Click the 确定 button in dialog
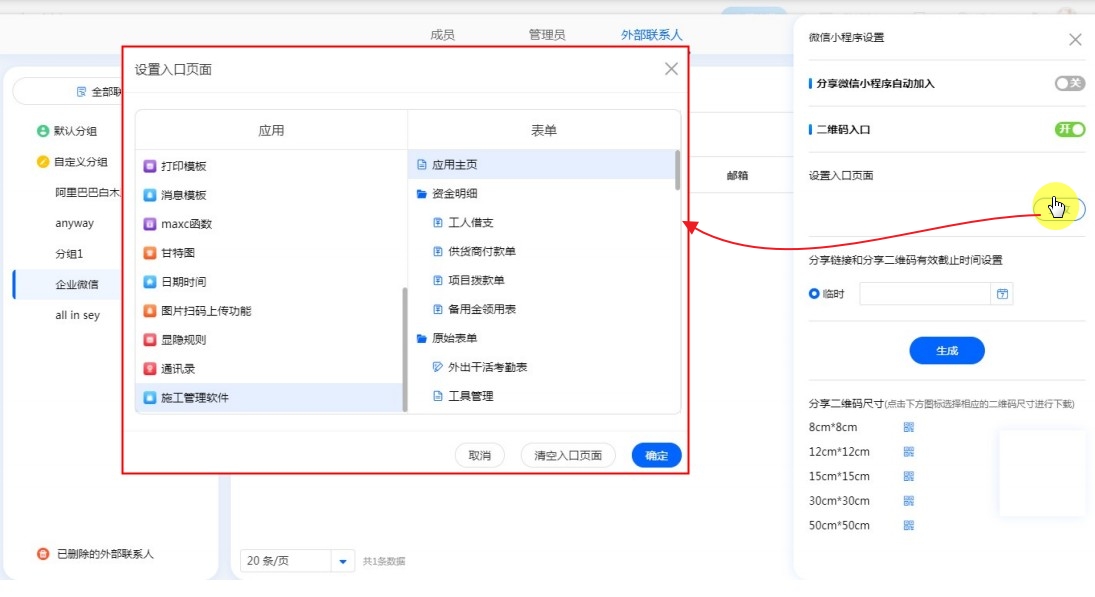This screenshot has width=1095, height=597. coord(656,456)
